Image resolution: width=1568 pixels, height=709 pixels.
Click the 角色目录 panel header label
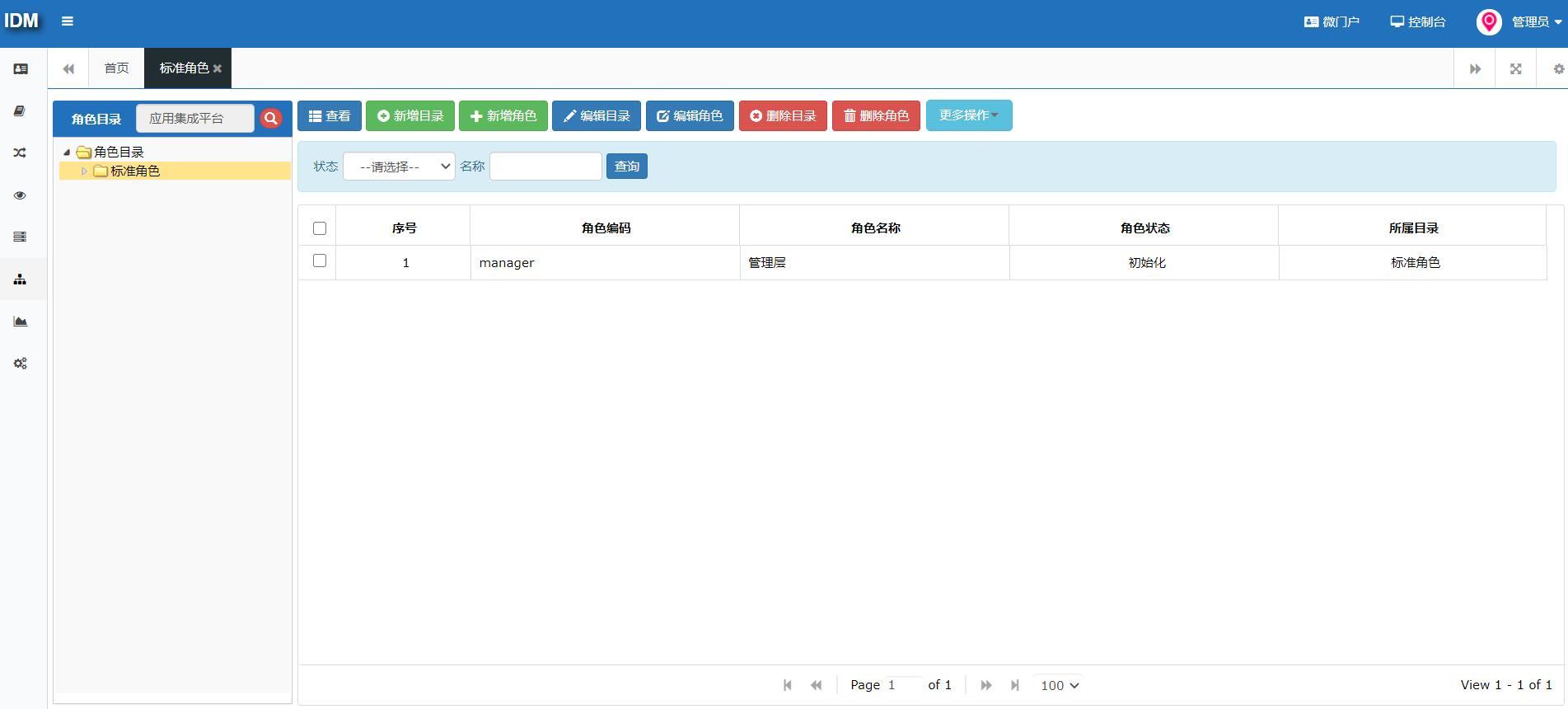tap(96, 120)
